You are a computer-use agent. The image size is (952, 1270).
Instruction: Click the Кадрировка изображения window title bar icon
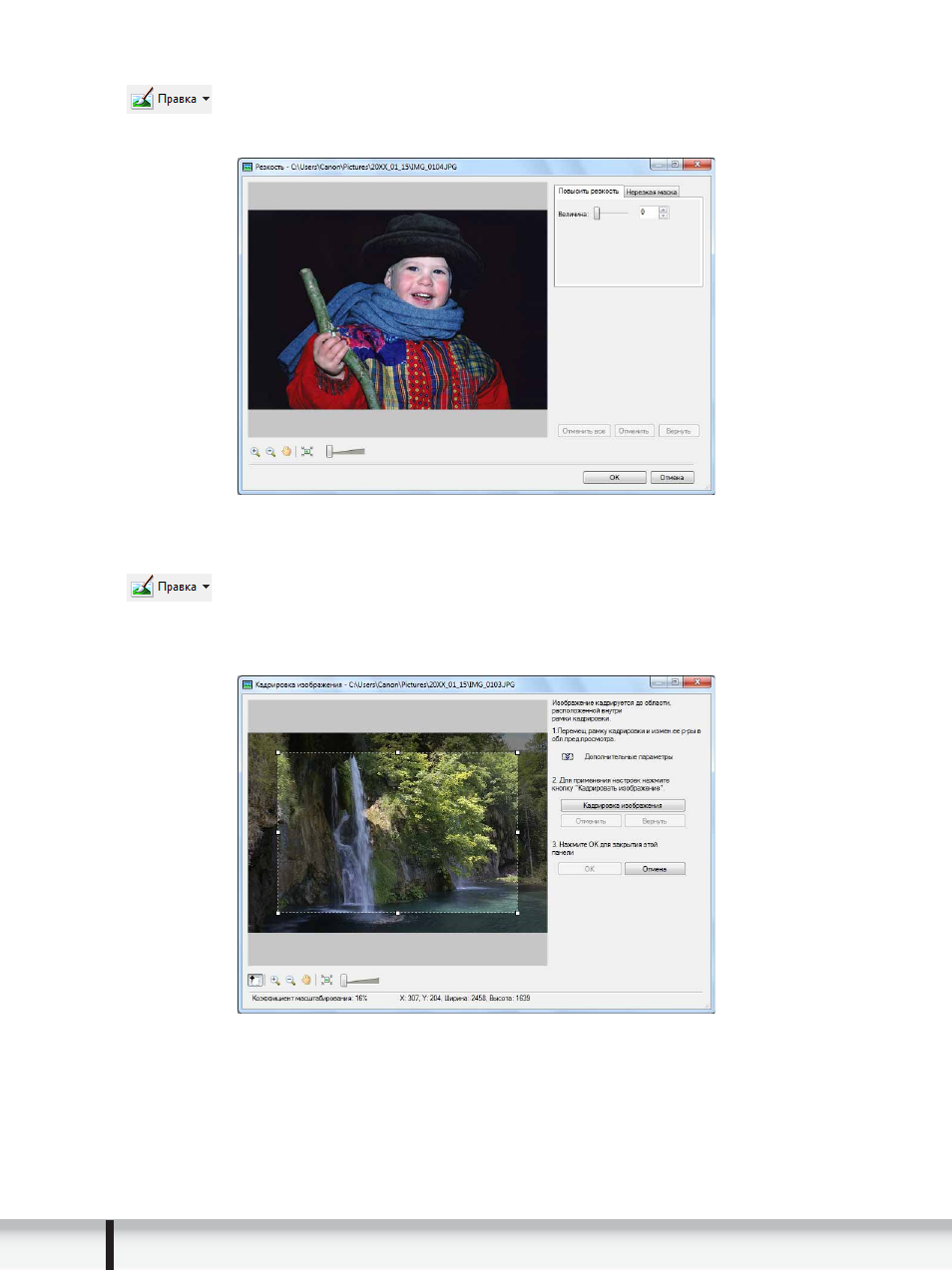247,685
